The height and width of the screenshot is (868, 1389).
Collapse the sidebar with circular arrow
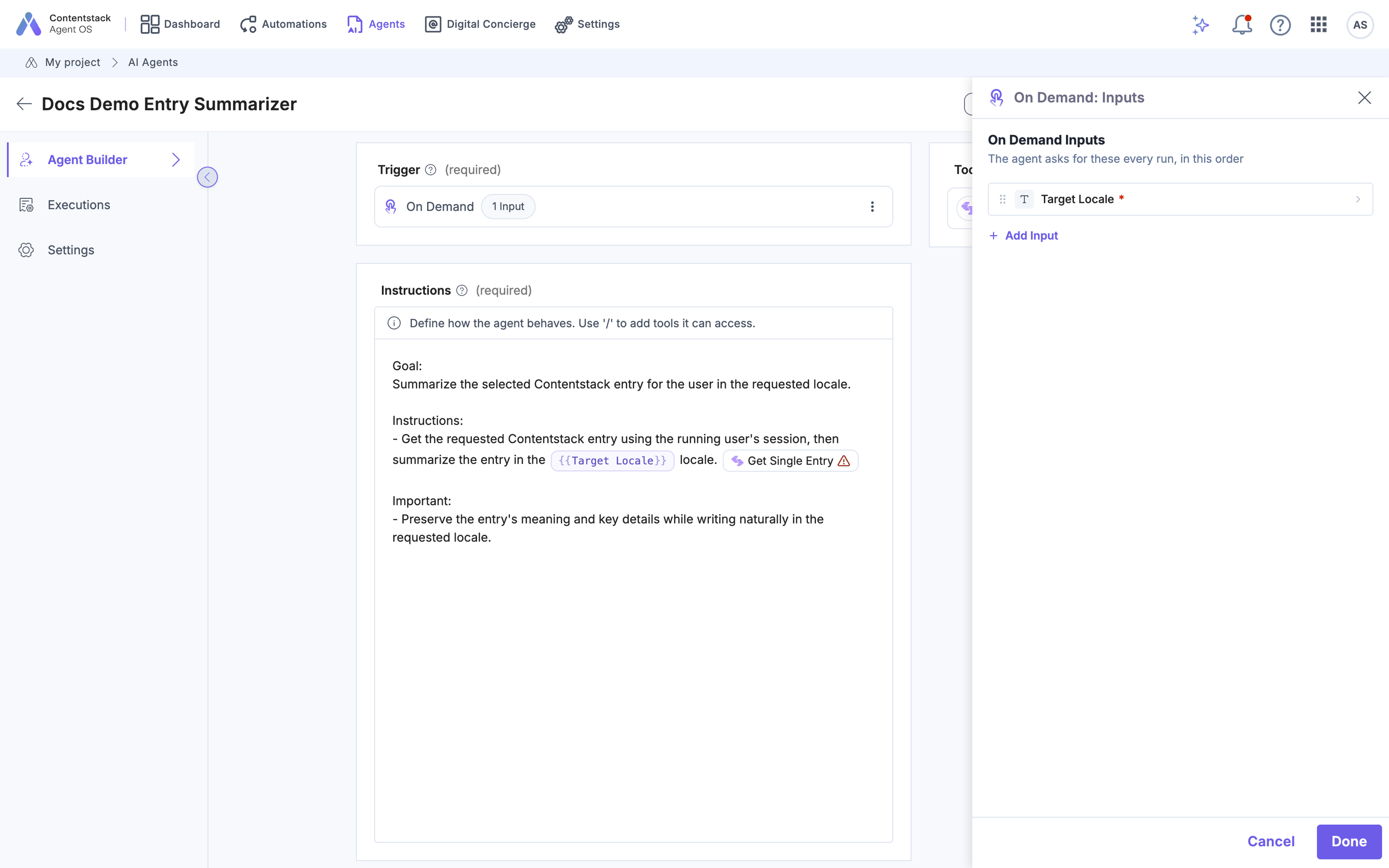207,177
